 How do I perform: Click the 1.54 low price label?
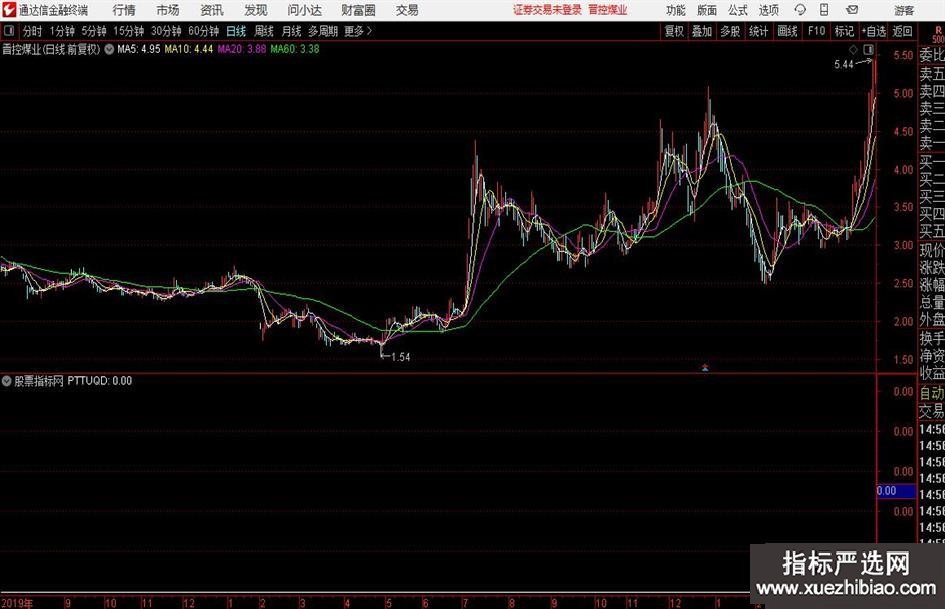[401, 357]
